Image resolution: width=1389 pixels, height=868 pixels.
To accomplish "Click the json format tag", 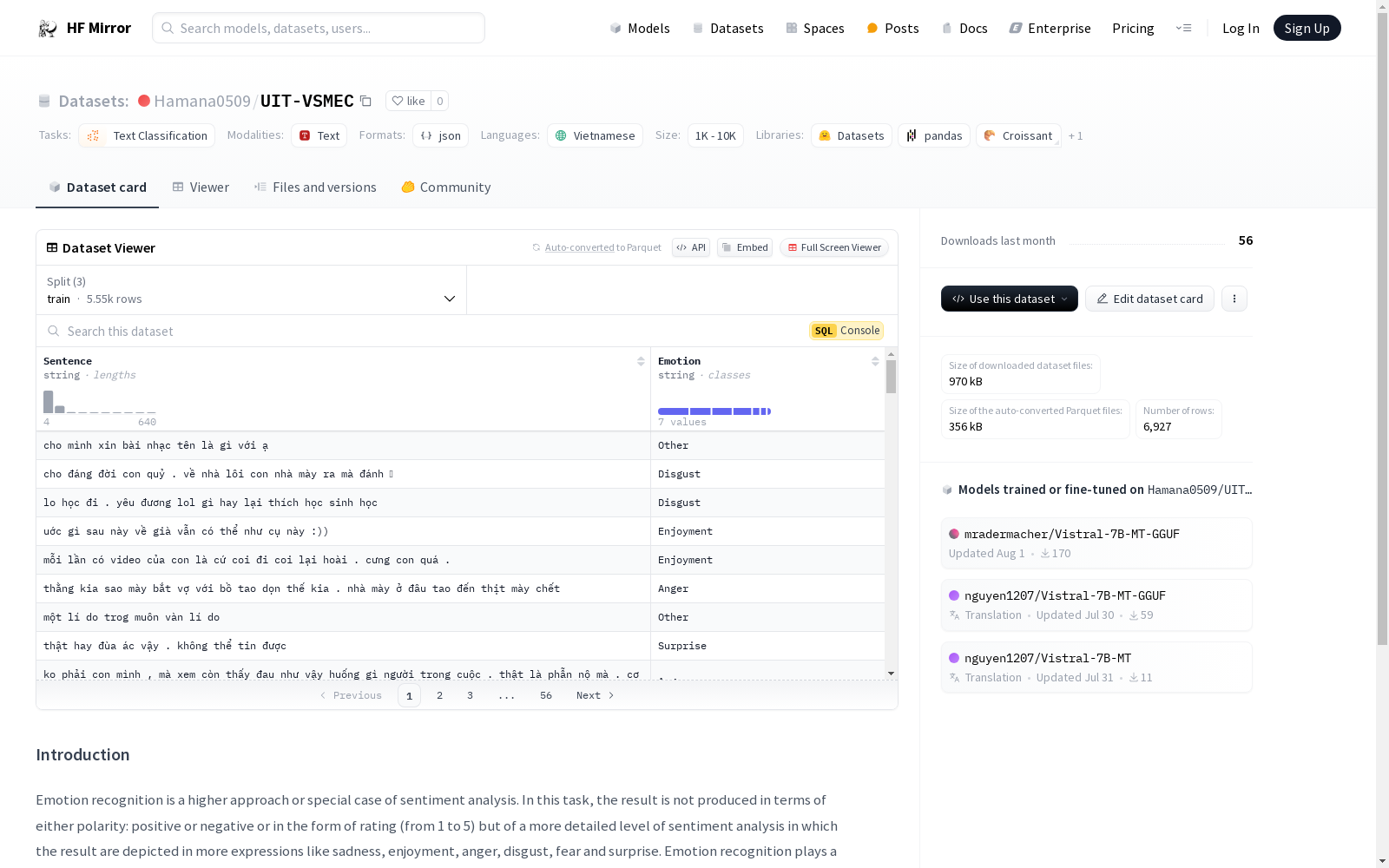I will (440, 135).
